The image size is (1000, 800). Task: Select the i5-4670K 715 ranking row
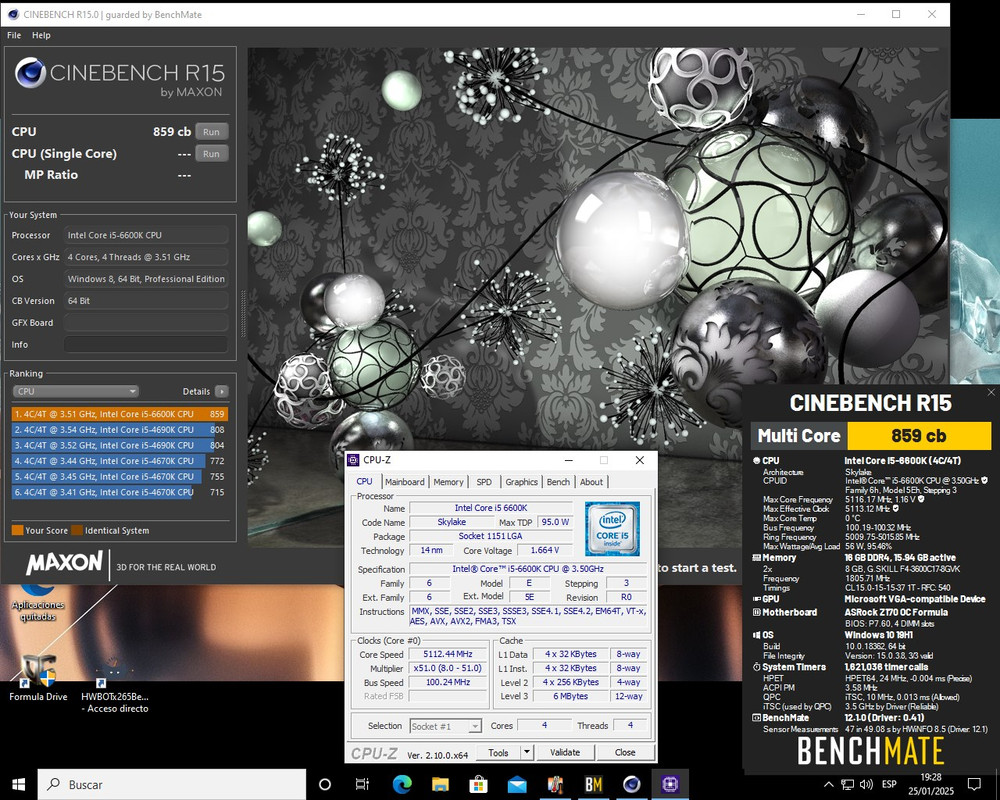click(119, 492)
